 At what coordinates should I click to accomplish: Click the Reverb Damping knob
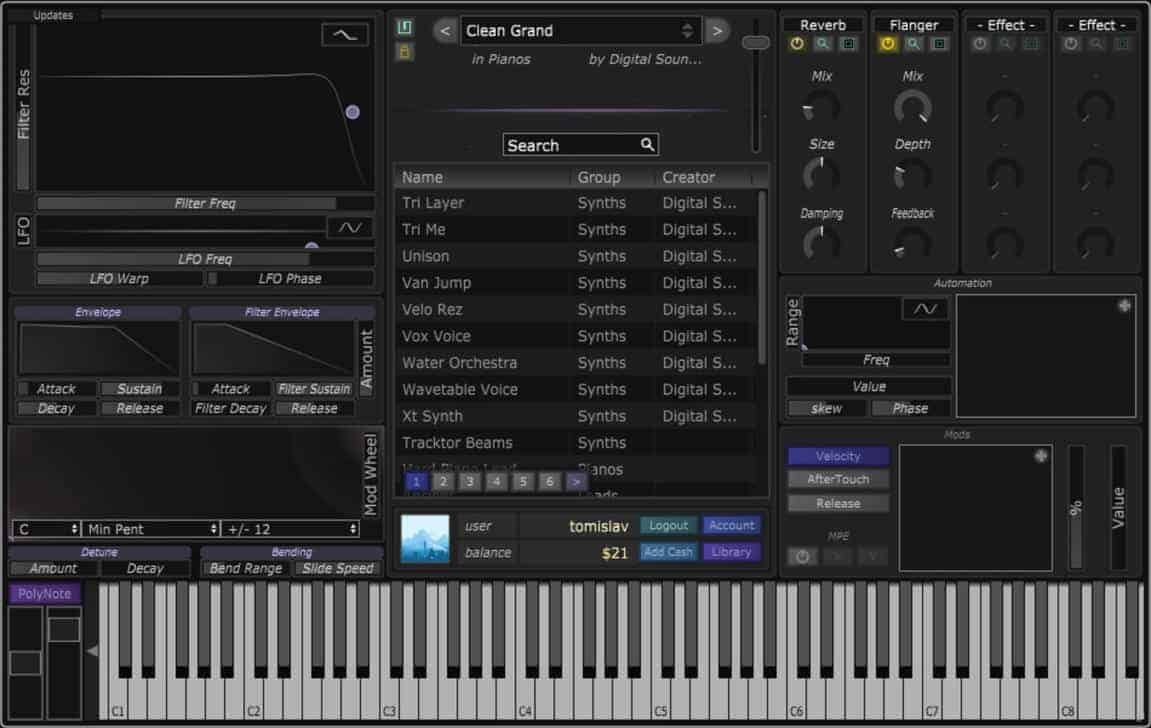[x=821, y=242]
